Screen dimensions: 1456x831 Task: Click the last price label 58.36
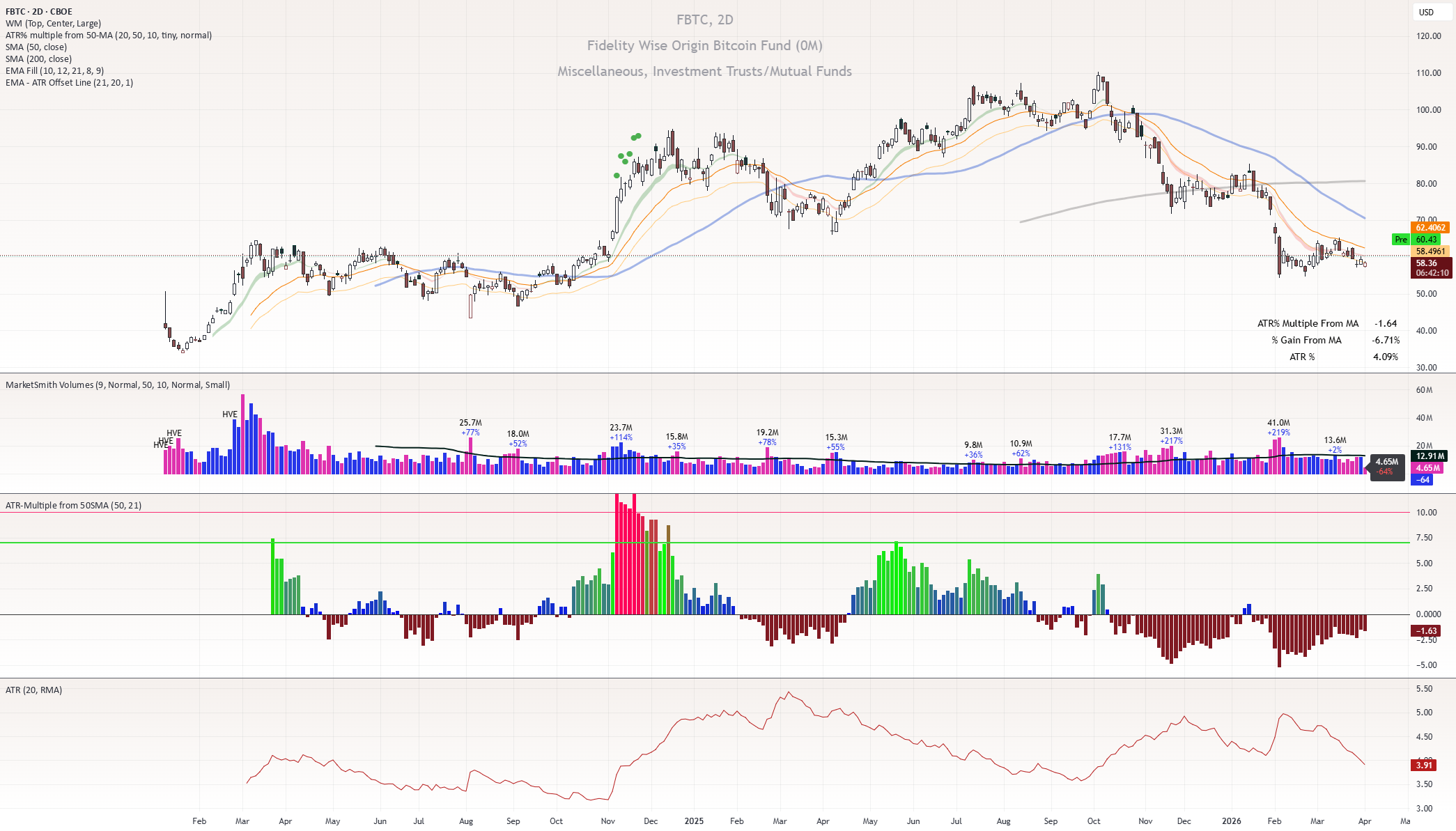(x=1426, y=263)
